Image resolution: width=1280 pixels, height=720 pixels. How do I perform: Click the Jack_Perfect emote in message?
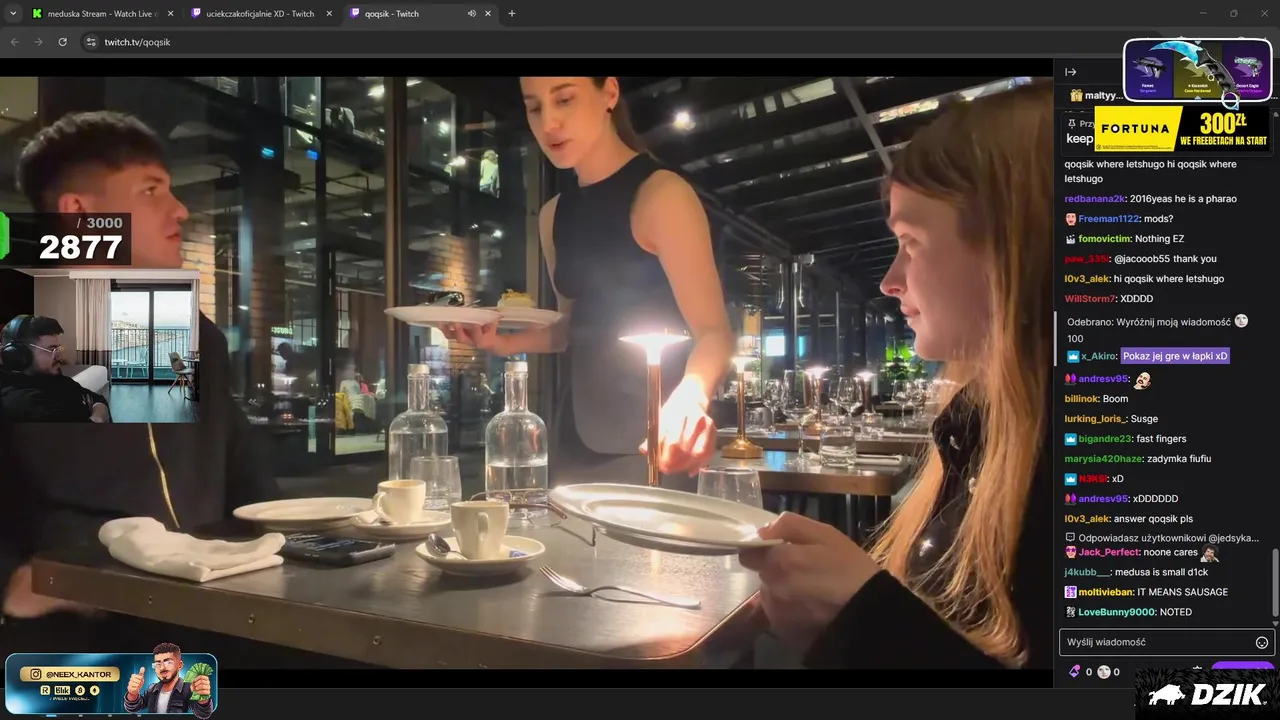coord(1209,553)
